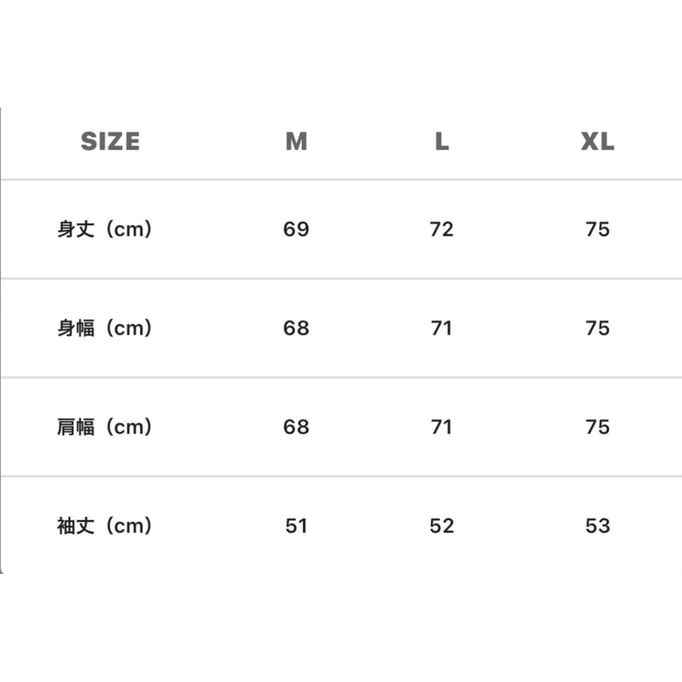
Task: Click the SIZE column header
Action: (110, 141)
